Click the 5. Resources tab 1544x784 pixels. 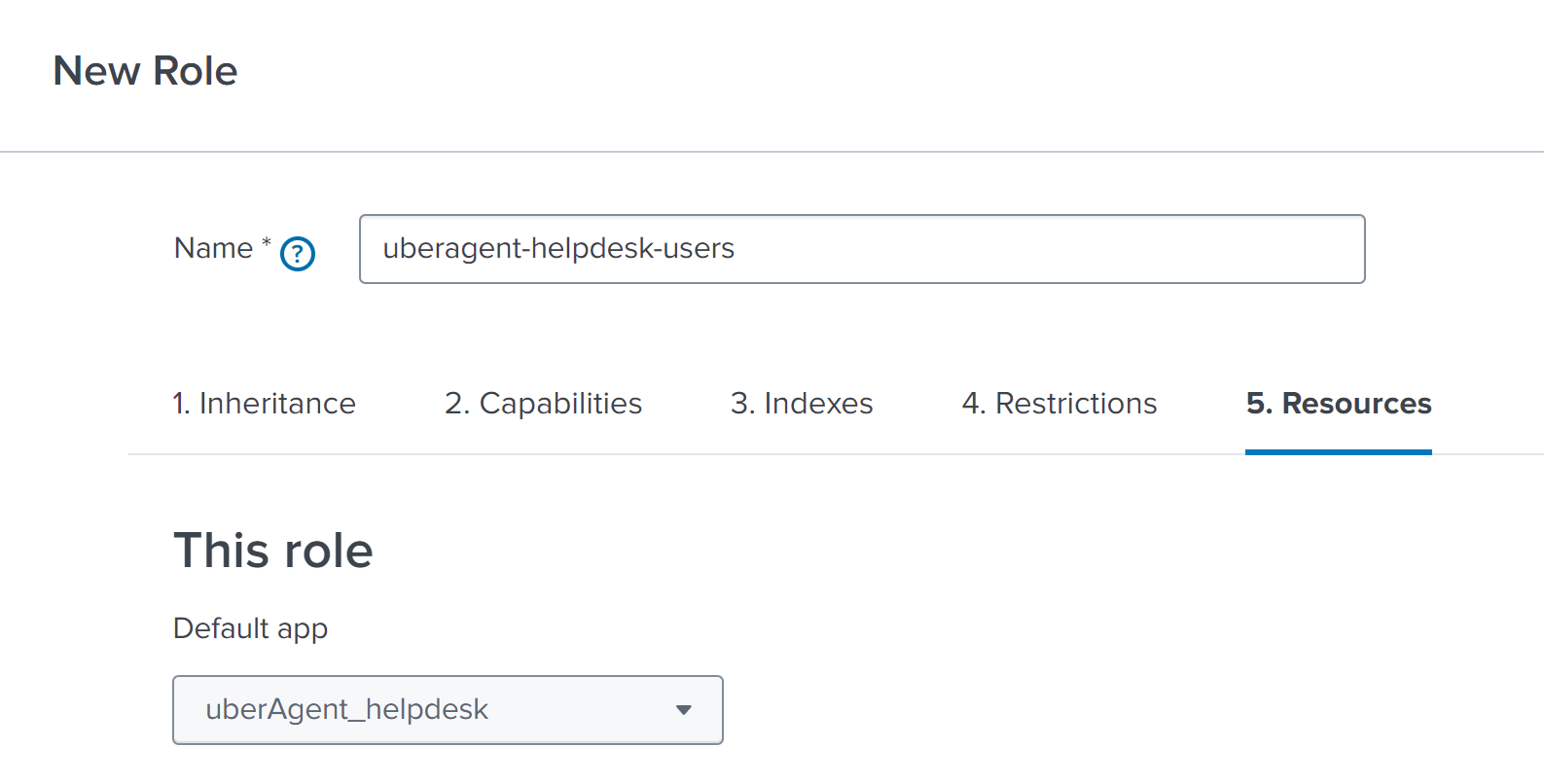coord(1338,404)
